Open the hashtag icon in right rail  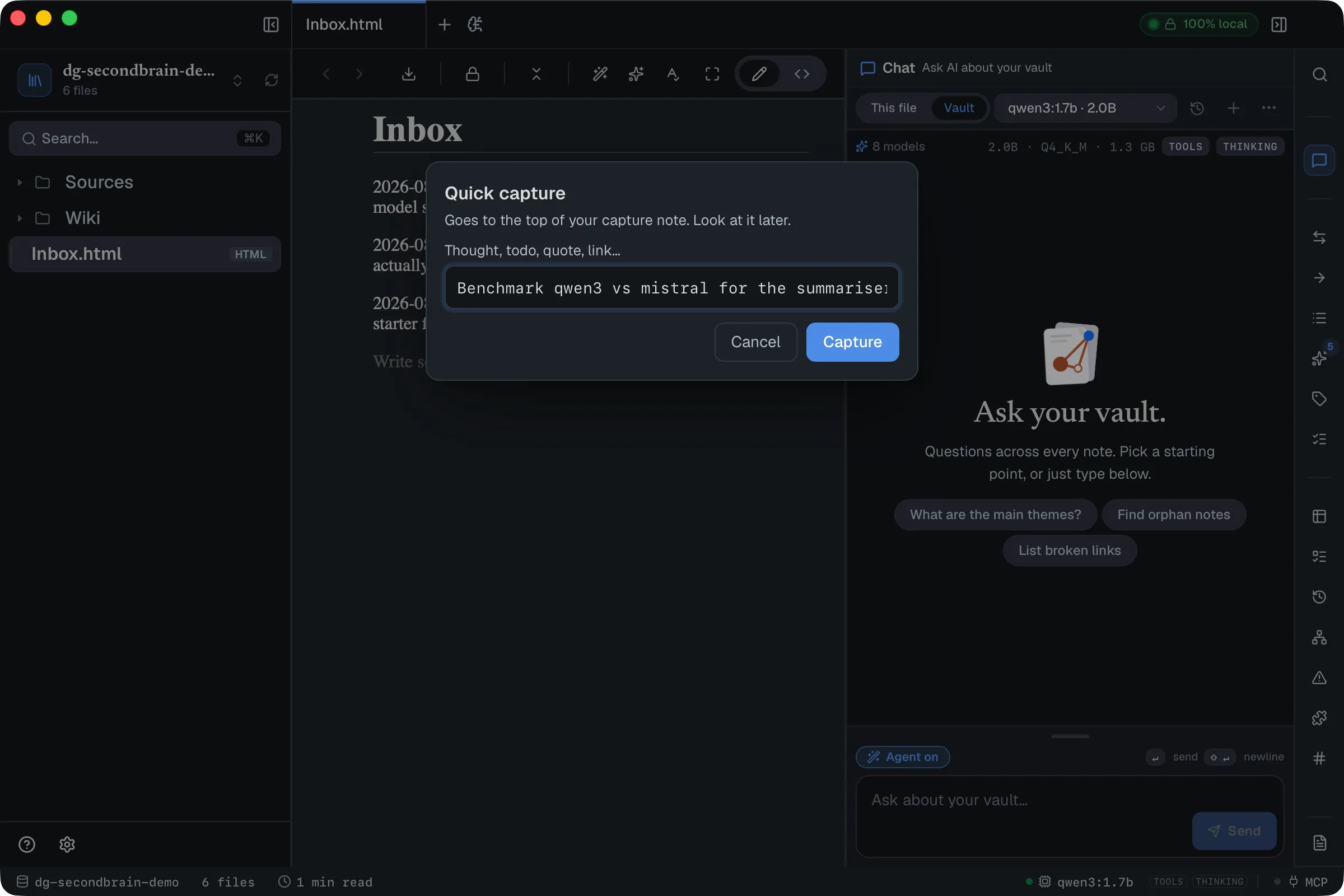pos(1319,758)
